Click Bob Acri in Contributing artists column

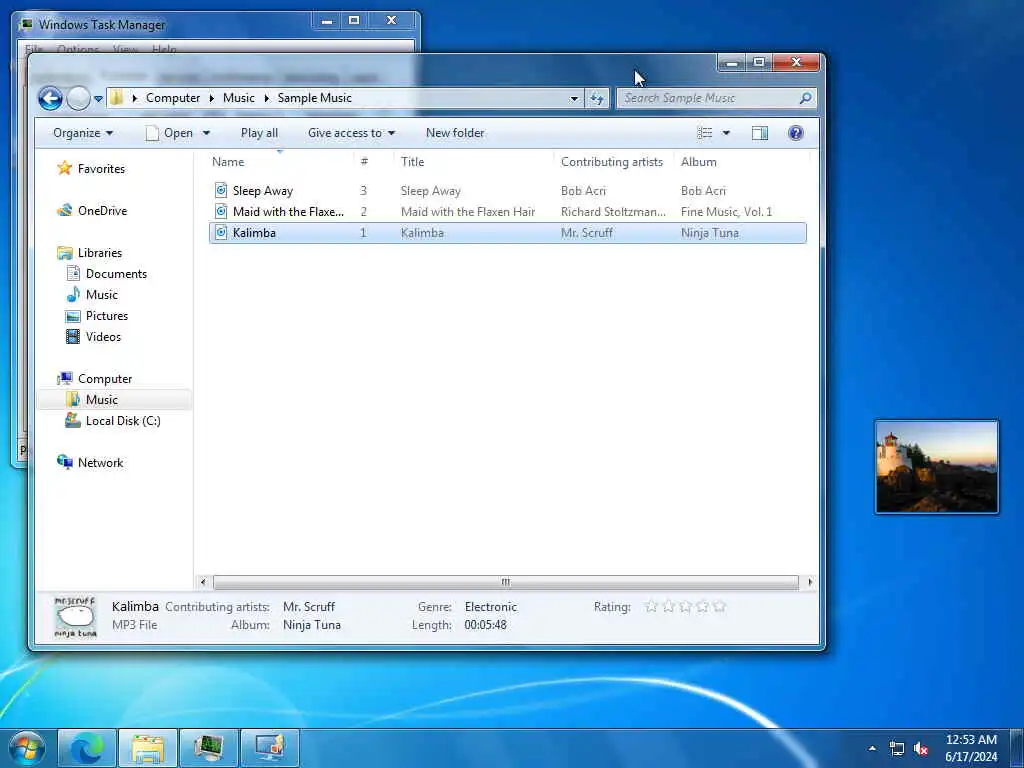(x=583, y=191)
